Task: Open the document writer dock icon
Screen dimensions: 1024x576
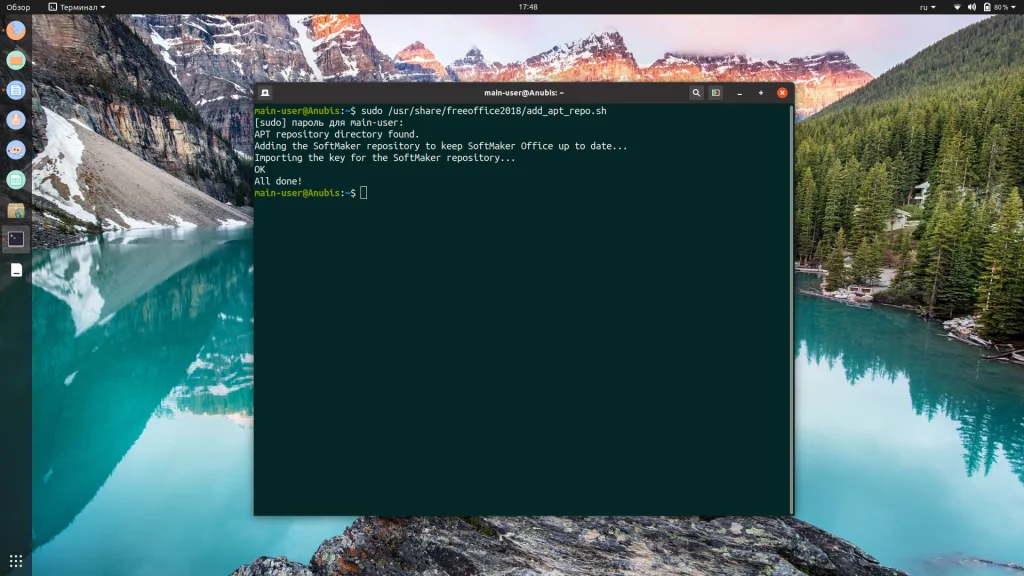Action: coord(16,90)
